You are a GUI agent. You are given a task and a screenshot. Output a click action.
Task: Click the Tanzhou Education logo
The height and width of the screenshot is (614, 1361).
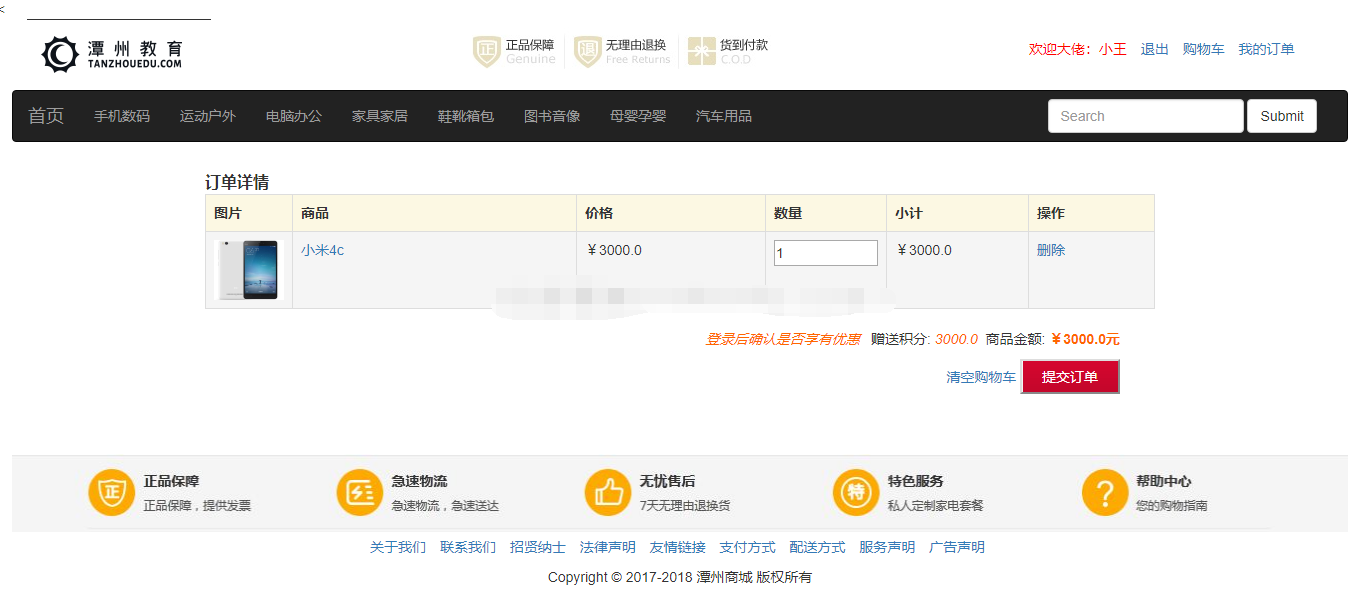(x=112, y=54)
